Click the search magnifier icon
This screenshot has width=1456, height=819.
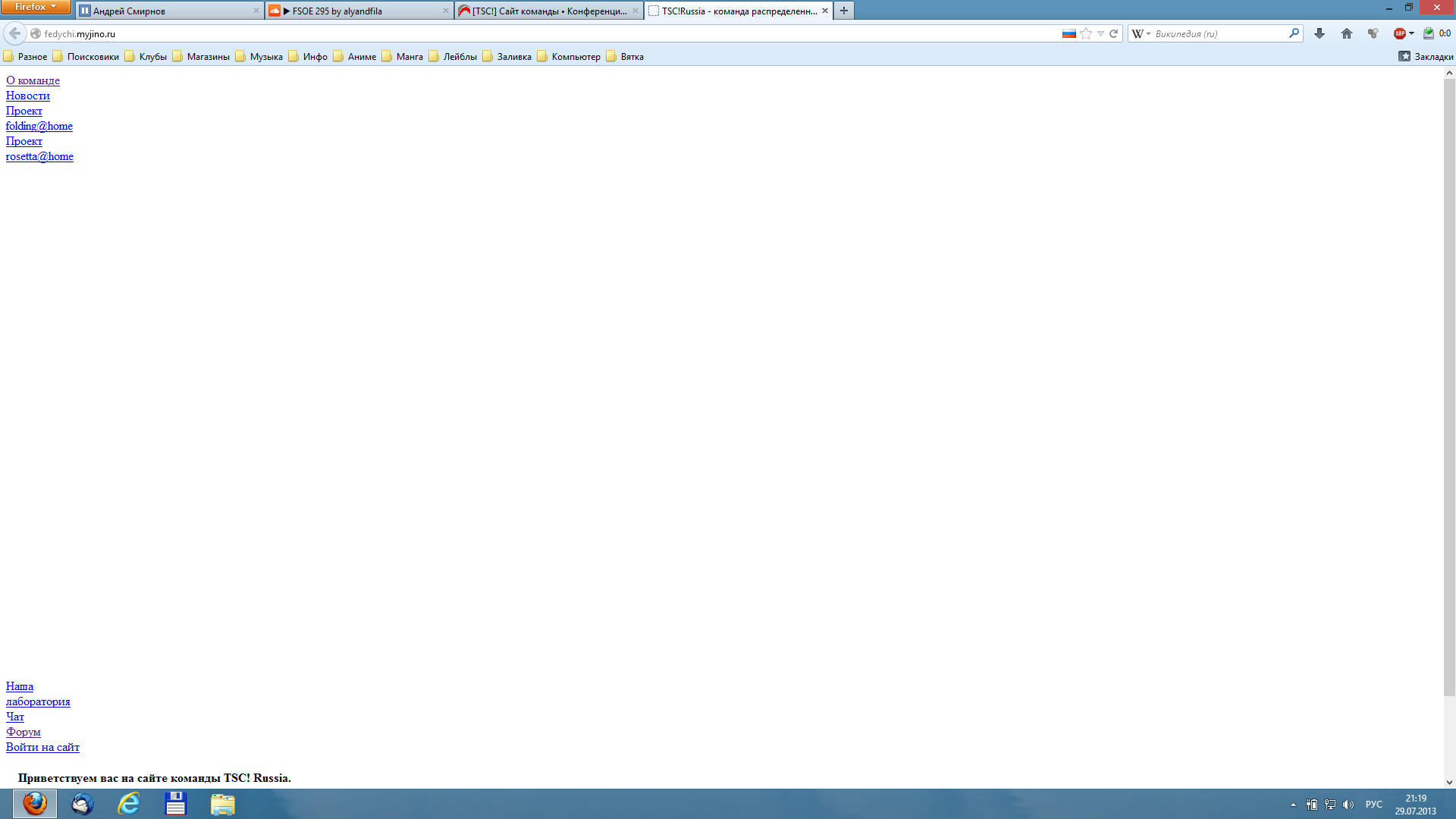[x=1294, y=33]
